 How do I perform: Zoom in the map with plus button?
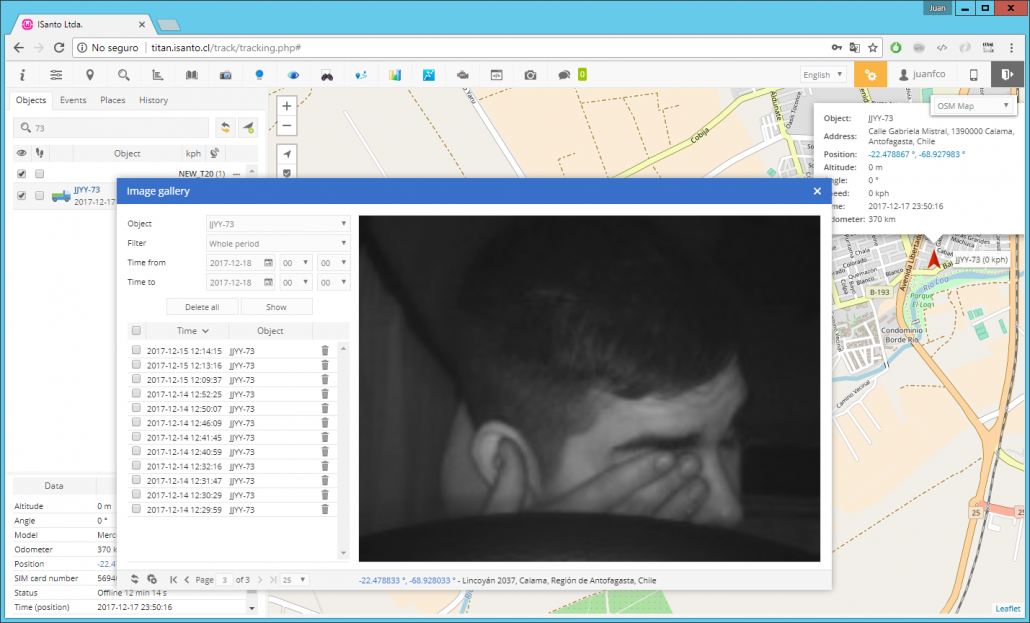(x=287, y=106)
